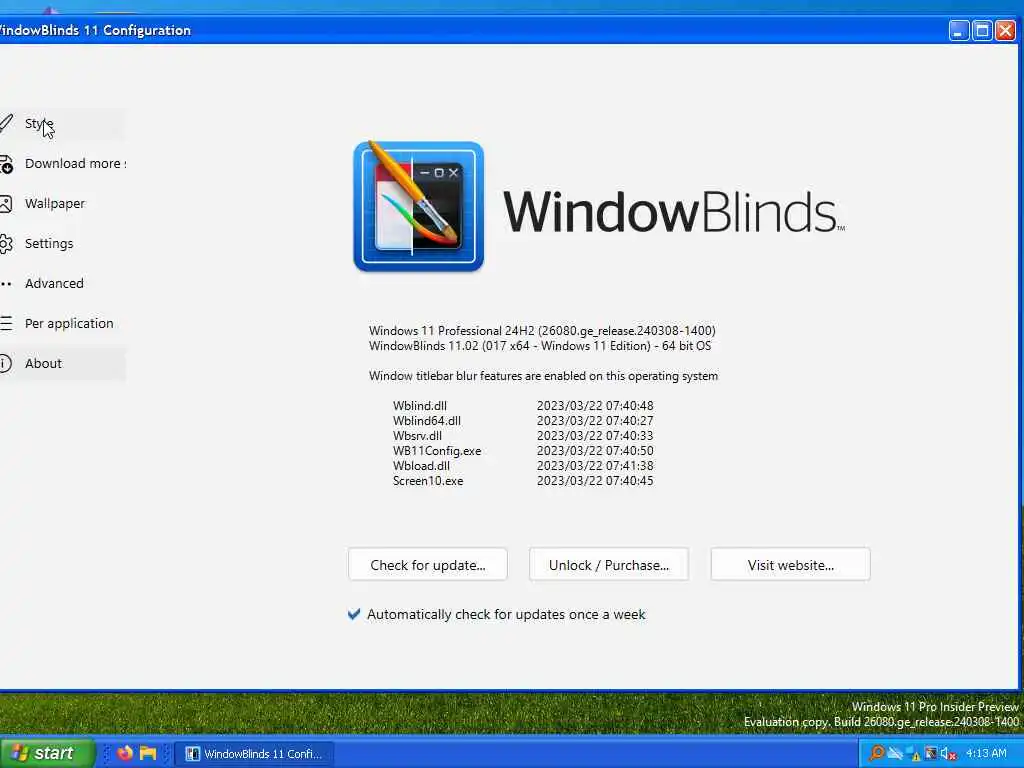Click the Screen10.exe file entry
This screenshot has height=768, width=1024.
click(x=428, y=481)
